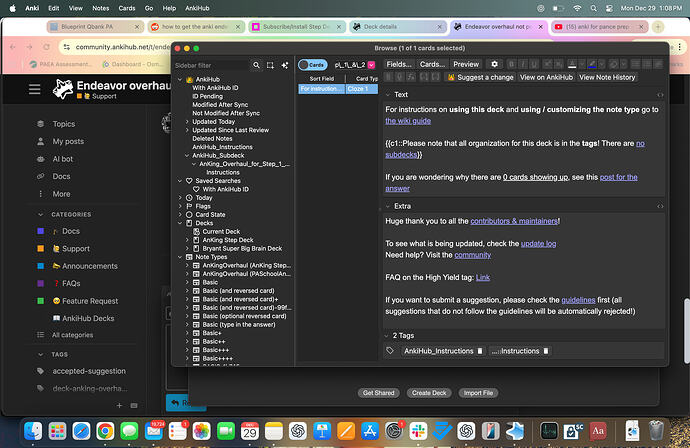This screenshot has width=690, height=448.
Task: Open a new Chrome tab with plus
Action: tap(658, 27)
